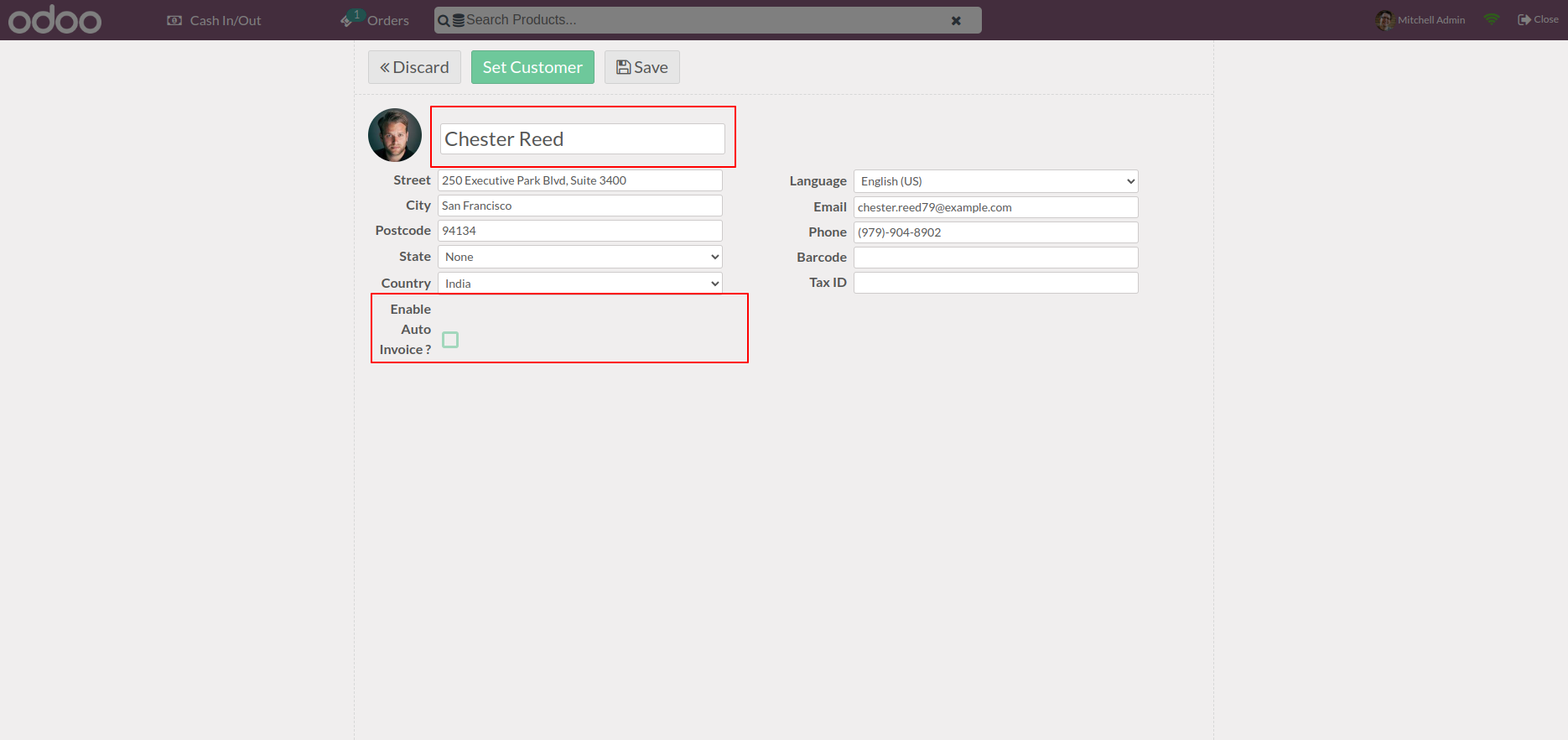Discard customer changes
The height and width of the screenshot is (740, 1568).
[414, 67]
